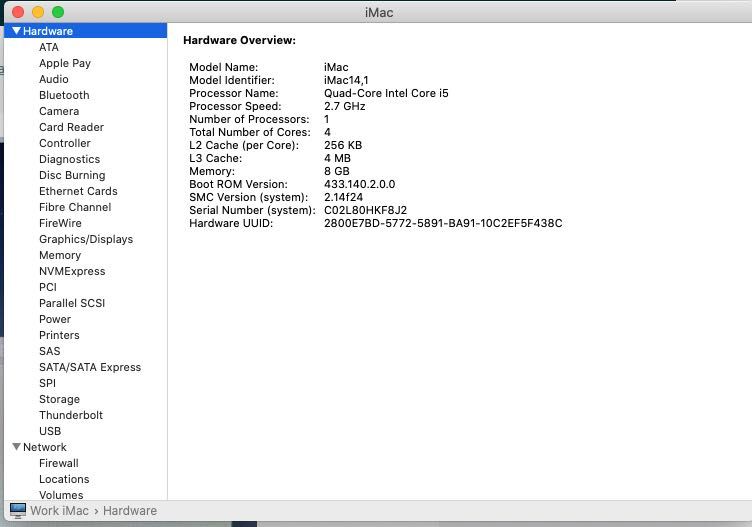Click the memory value 8 GB
The image size is (752, 527).
coord(337,171)
